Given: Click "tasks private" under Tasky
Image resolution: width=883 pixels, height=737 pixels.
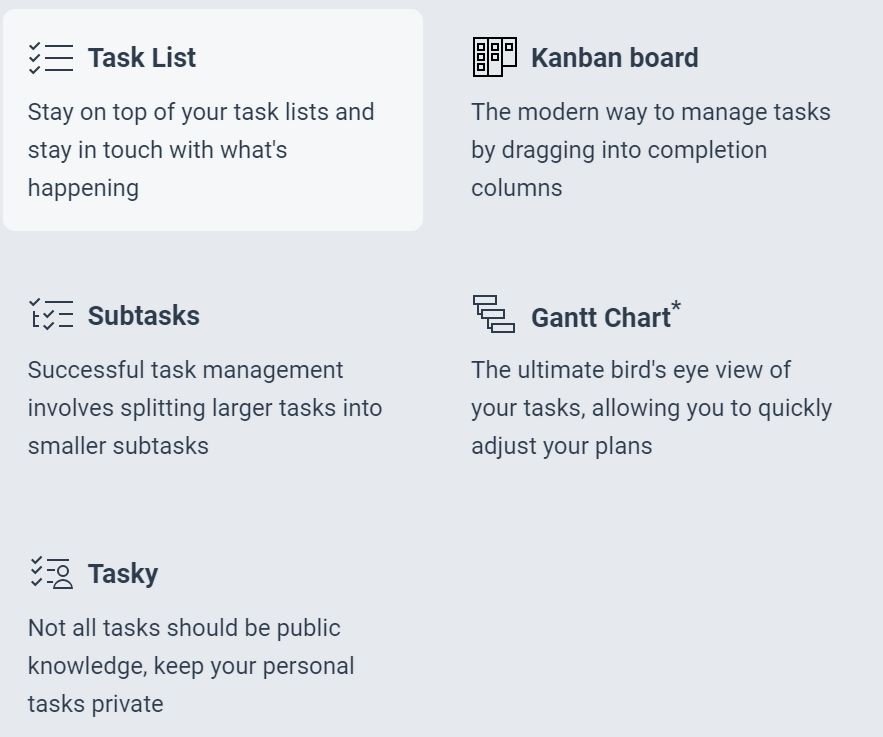Looking at the screenshot, I should click(x=96, y=704).
